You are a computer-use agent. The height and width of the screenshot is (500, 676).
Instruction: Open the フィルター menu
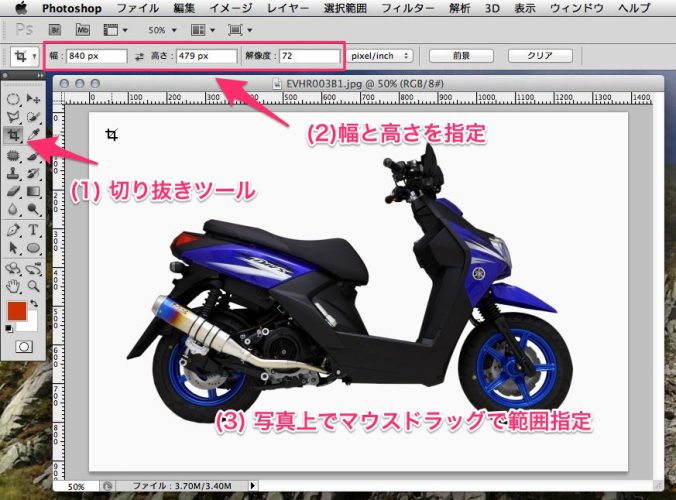pos(408,8)
